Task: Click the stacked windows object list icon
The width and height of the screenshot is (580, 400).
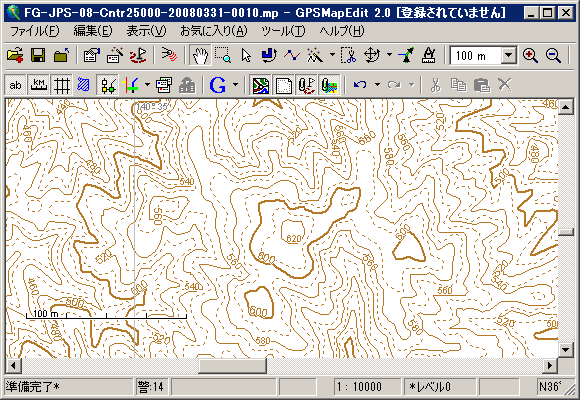Action: pos(164,85)
